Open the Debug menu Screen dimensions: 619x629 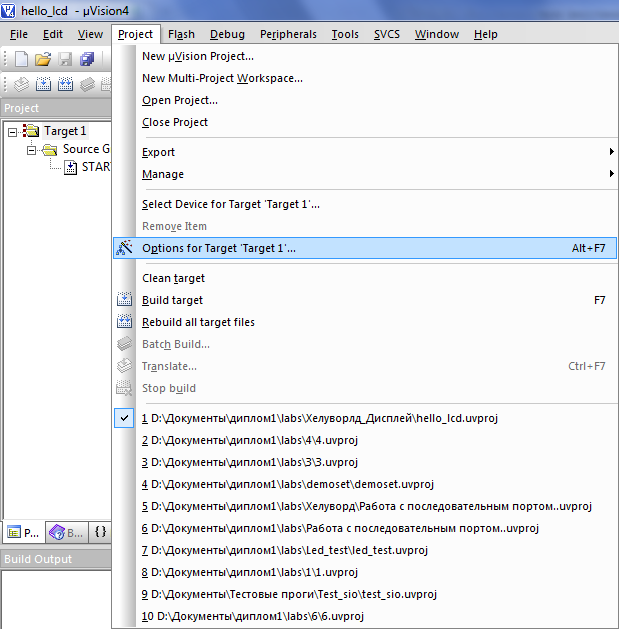click(227, 34)
